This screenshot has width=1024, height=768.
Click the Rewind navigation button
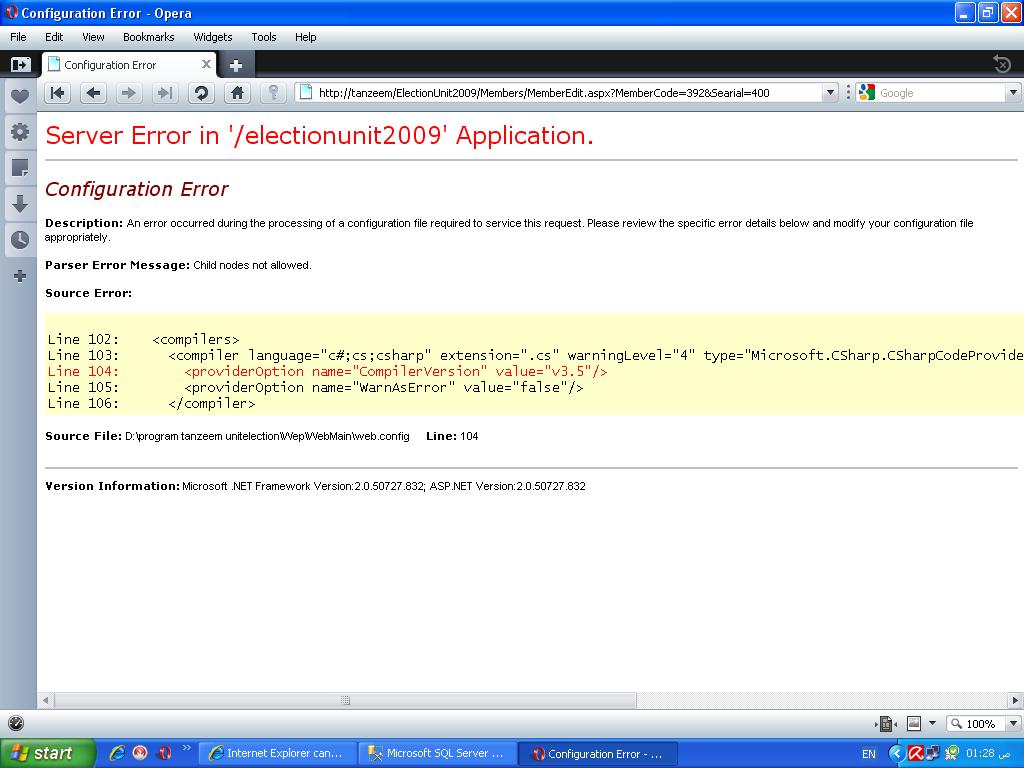pyautogui.click(x=57, y=93)
